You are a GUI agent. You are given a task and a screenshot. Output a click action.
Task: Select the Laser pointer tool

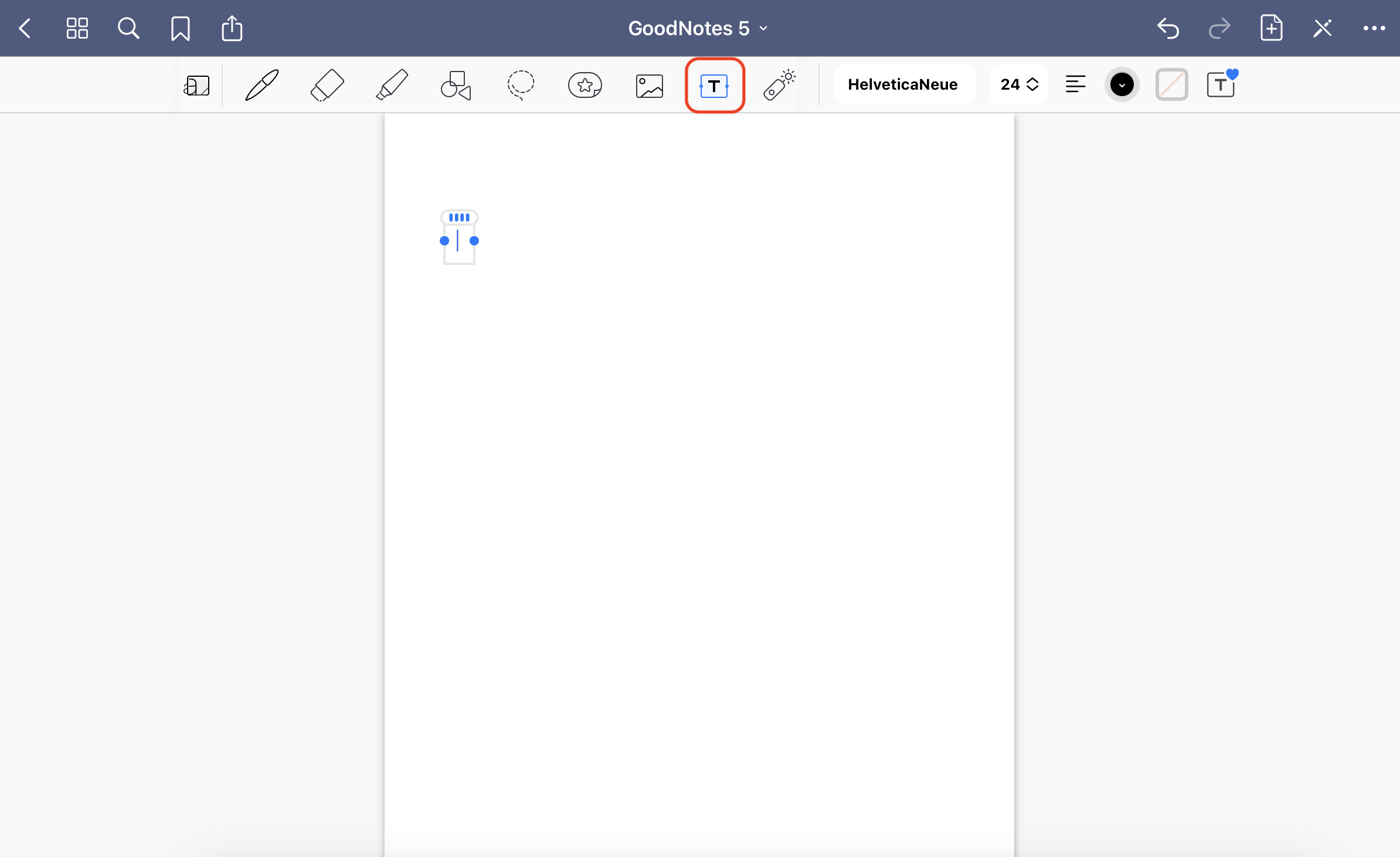(779, 85)
